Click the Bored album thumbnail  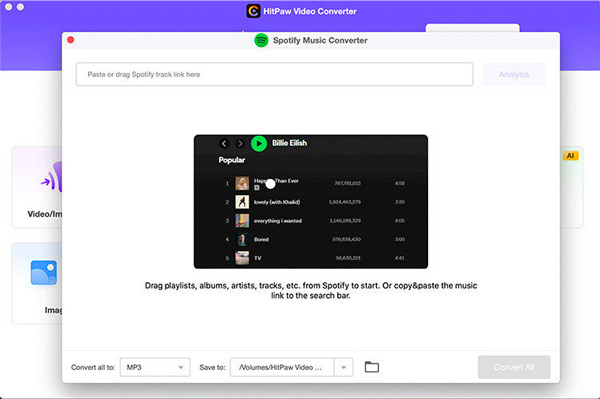click(x=242, y=239)
